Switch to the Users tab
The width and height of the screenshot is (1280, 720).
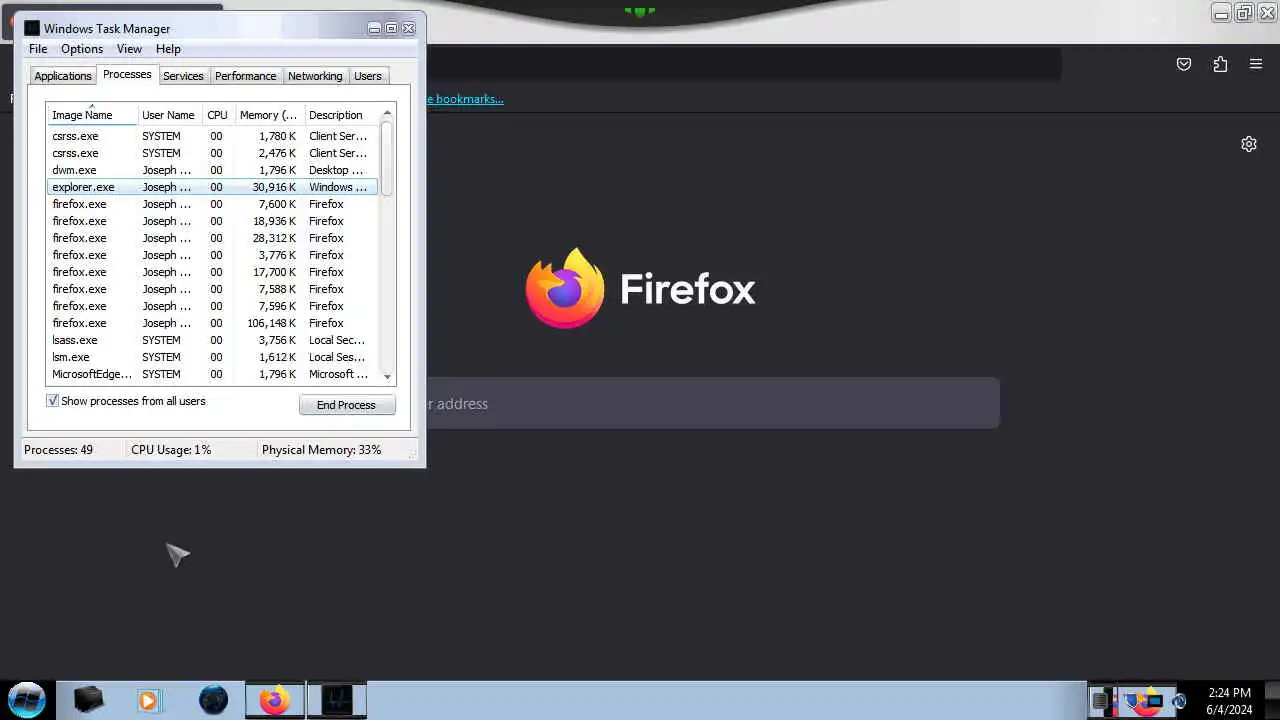point(368,76)
